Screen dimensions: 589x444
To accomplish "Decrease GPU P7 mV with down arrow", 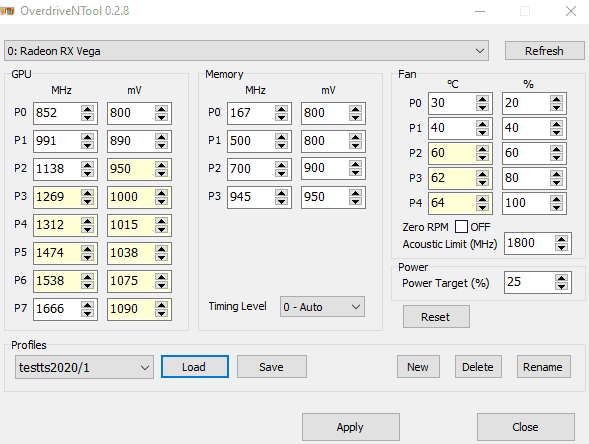I will click(161, 313).
